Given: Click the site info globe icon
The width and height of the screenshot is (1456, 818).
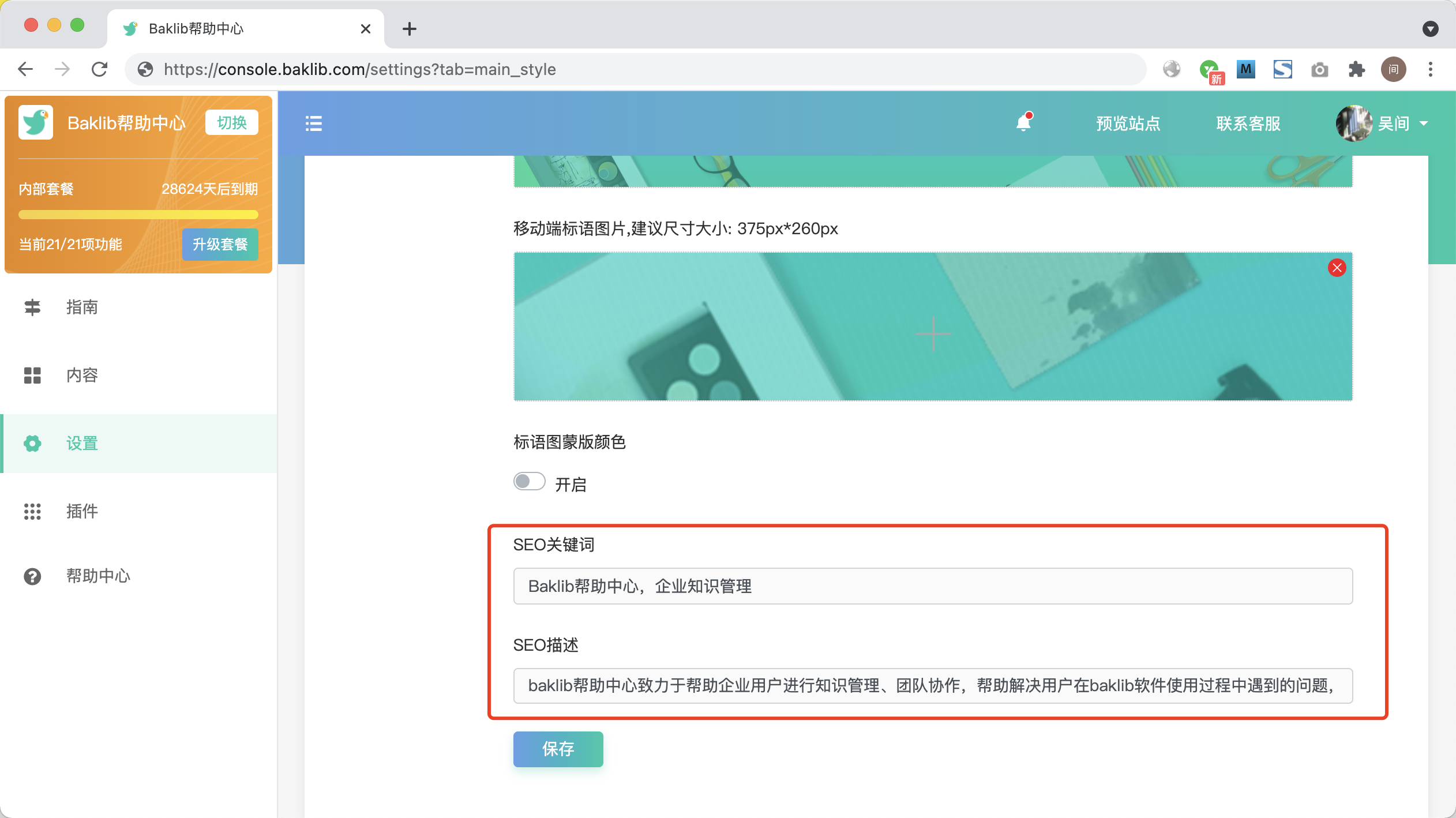Looking at the screenshot, I should [x=145, y=69].
